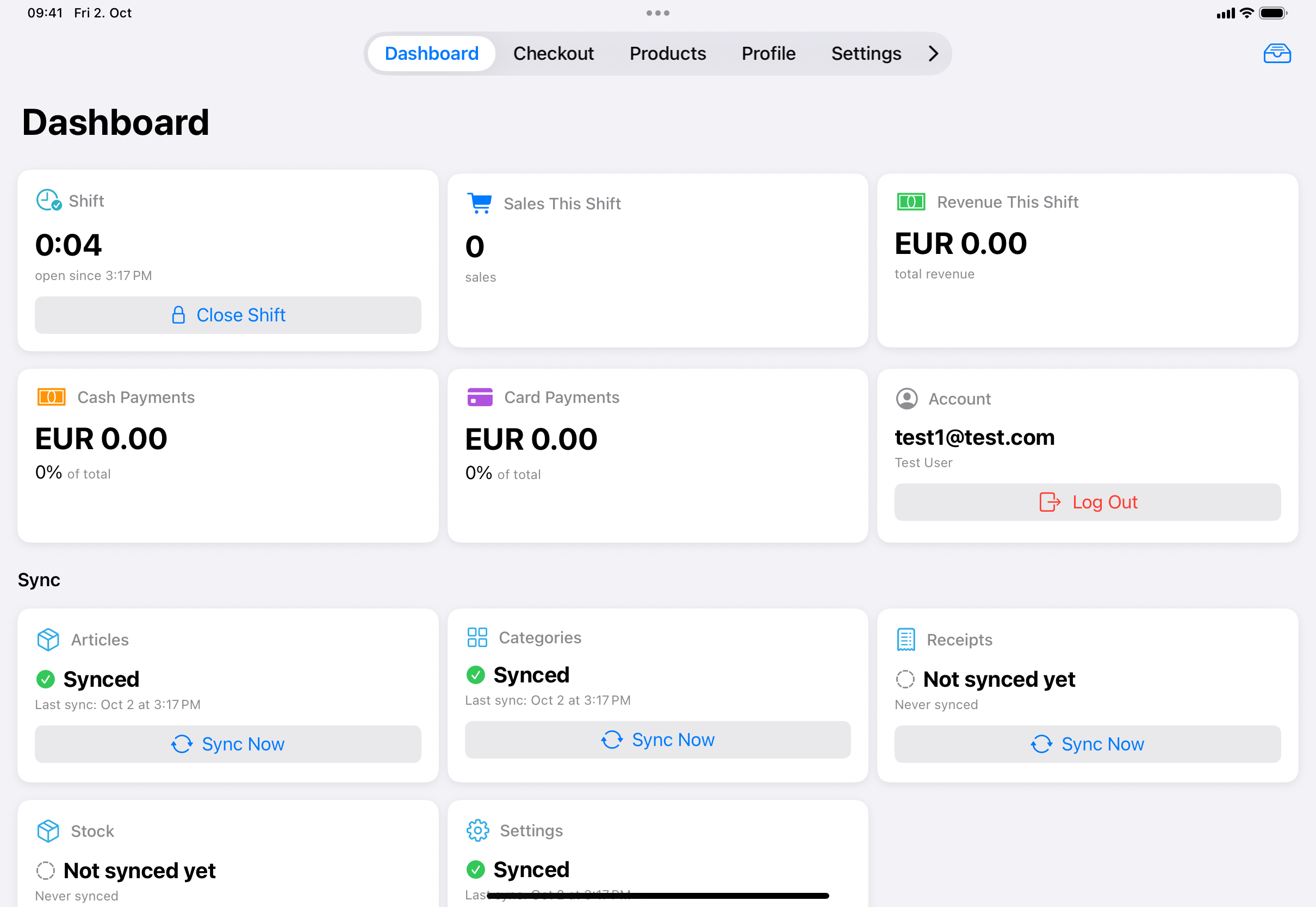Tap the Wi-Fi indicator in status bar
This screenshot has height=907, width=1316.
1247,13
